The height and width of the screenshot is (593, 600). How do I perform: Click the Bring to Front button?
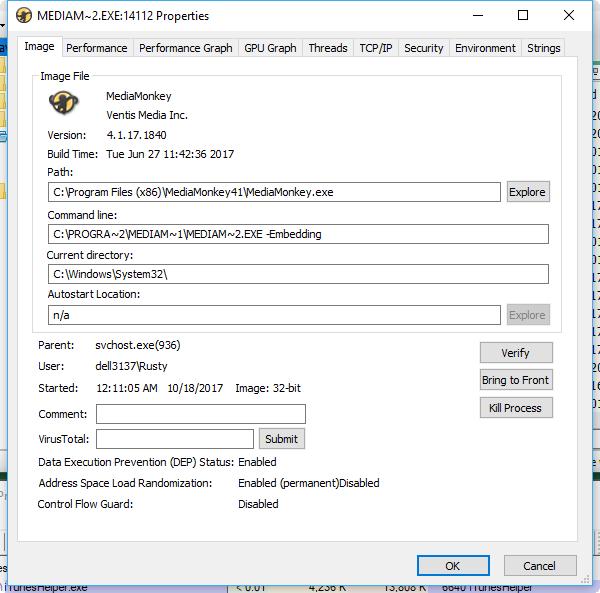point(515,380)
